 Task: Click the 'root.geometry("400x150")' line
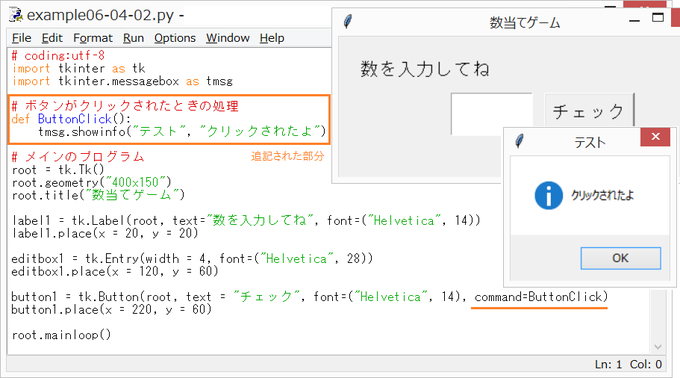[x=92, y=182]
